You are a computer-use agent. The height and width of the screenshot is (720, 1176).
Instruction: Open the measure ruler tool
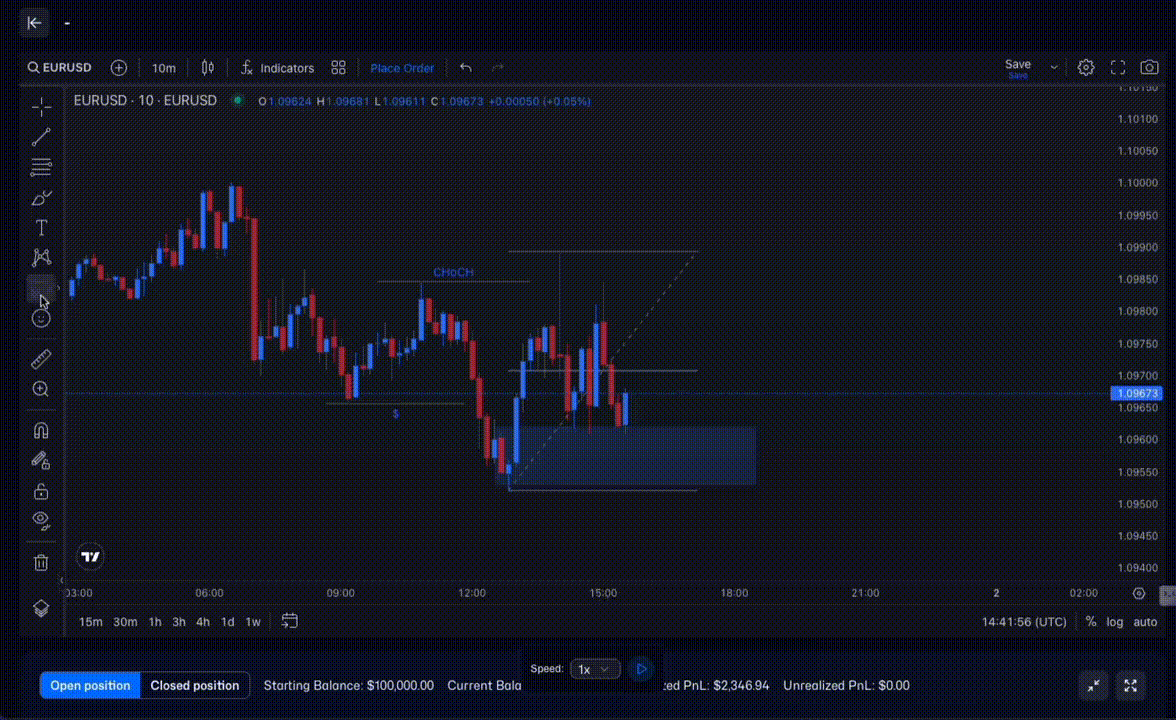41,359
